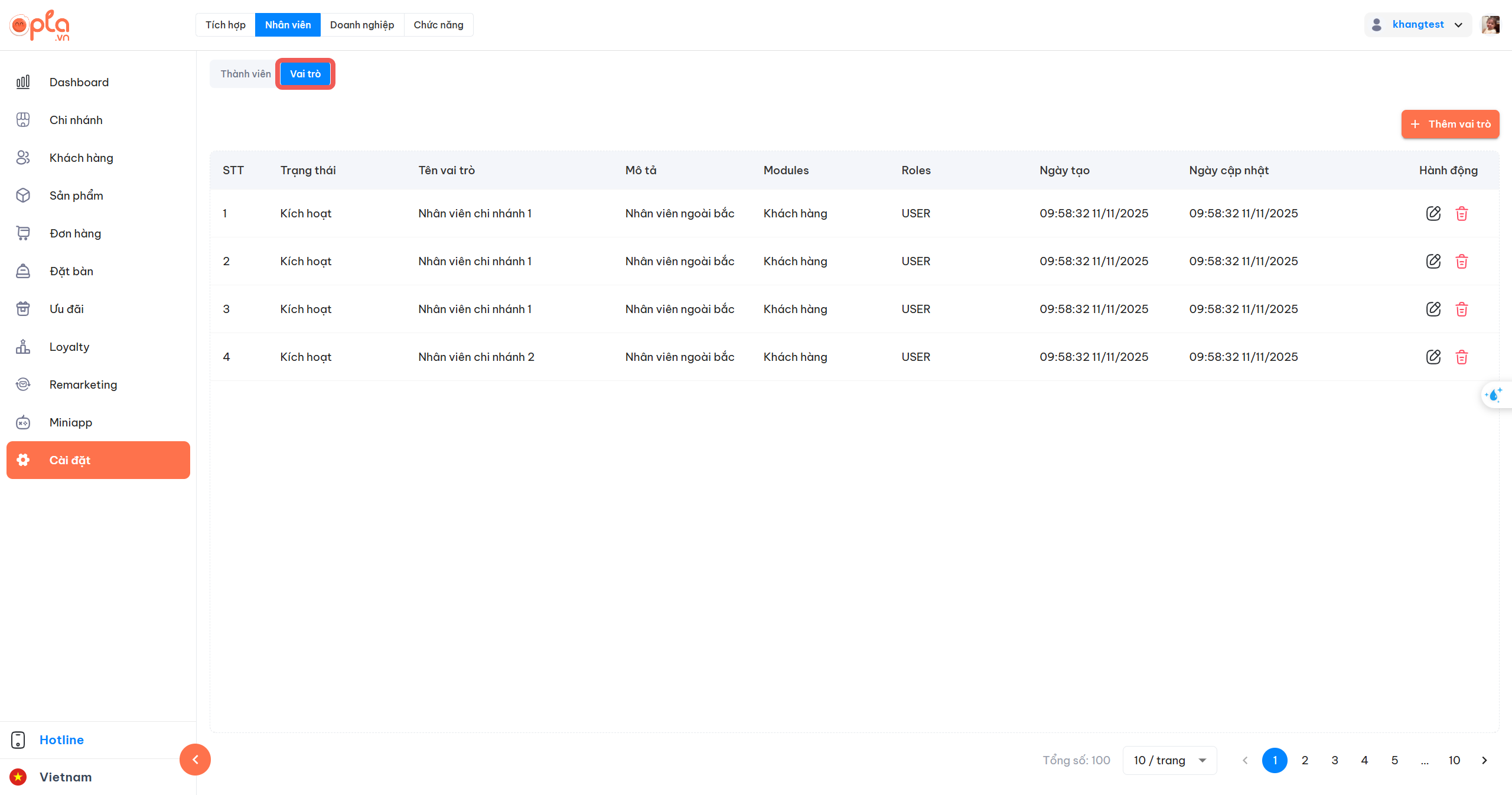Collapse the sidebar with the orange arrow
This screenshot has width=1512, height=795.
pyautogui.click(x=195, y=760)
